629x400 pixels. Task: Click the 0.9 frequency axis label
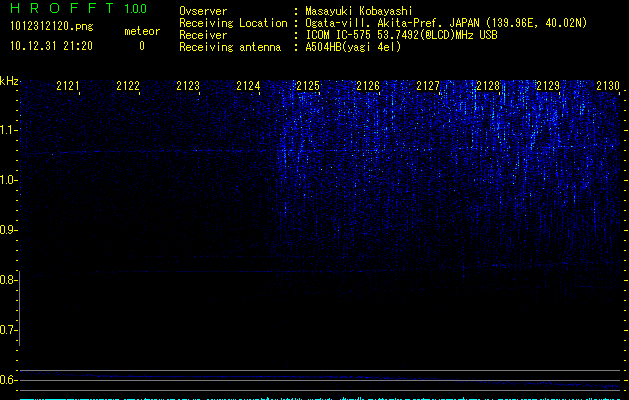(x=8, y=230)
